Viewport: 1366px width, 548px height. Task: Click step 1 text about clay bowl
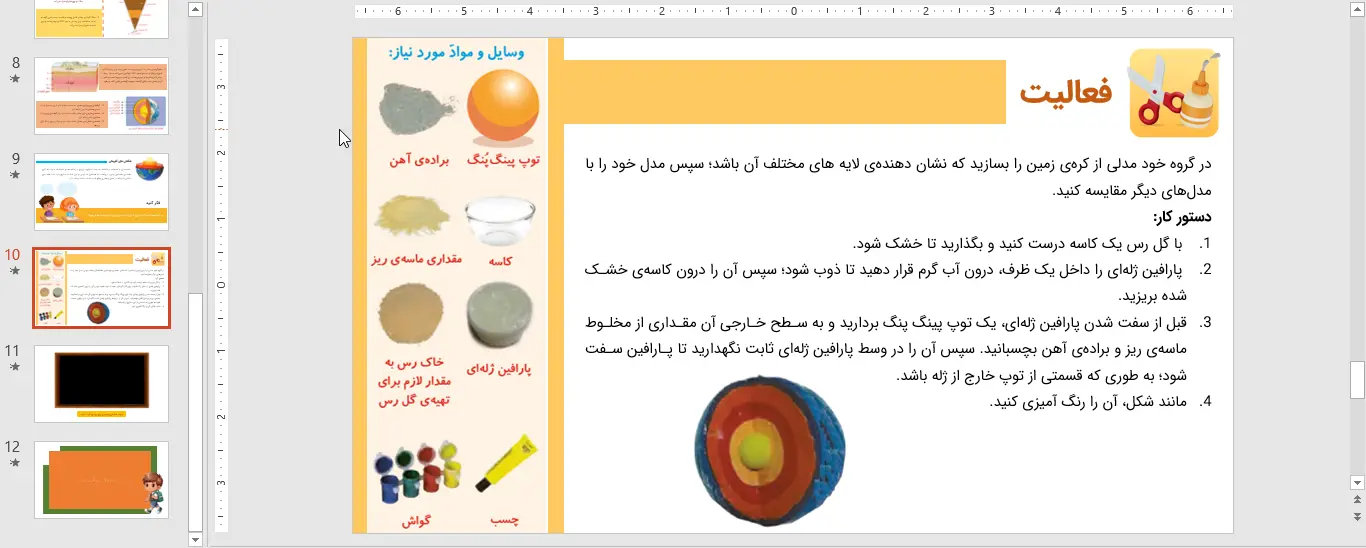[x=1018, y=243]
